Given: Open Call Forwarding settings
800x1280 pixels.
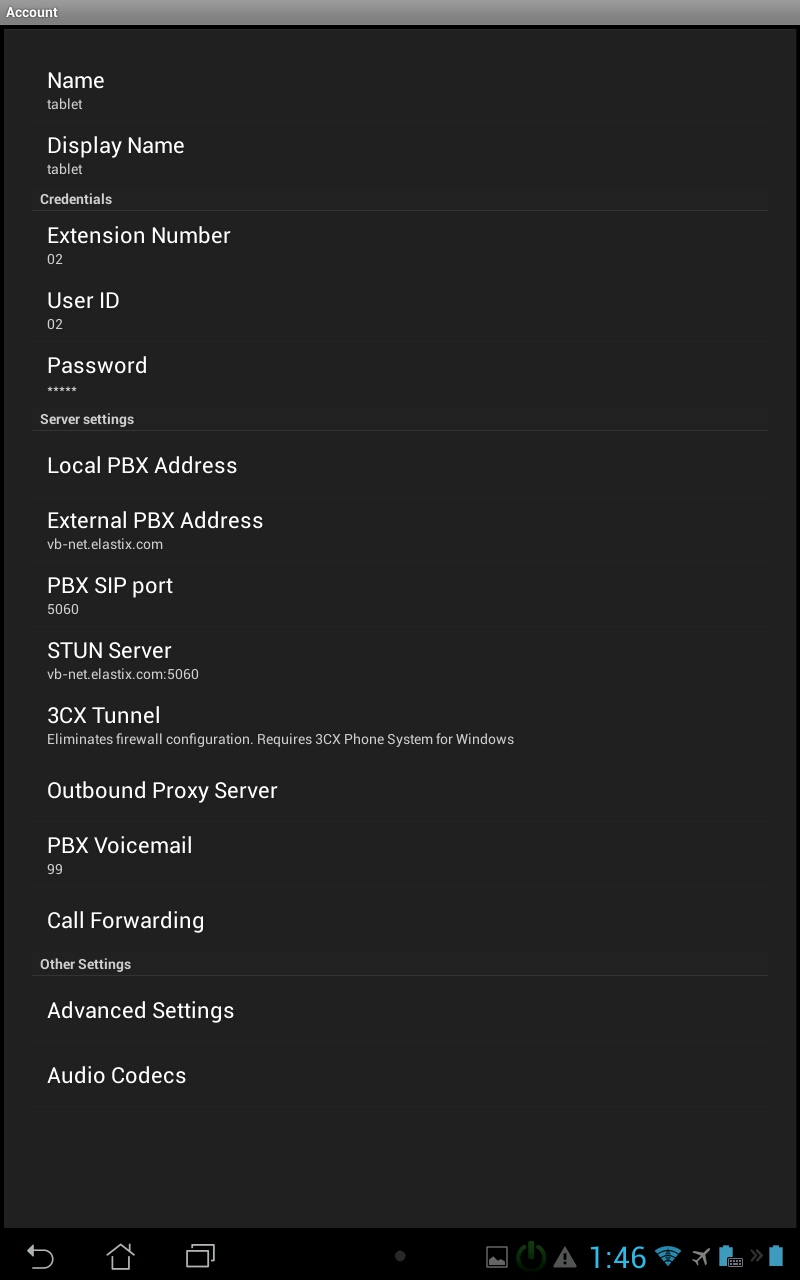Looking at the screenshot, I should coord(400,921).
